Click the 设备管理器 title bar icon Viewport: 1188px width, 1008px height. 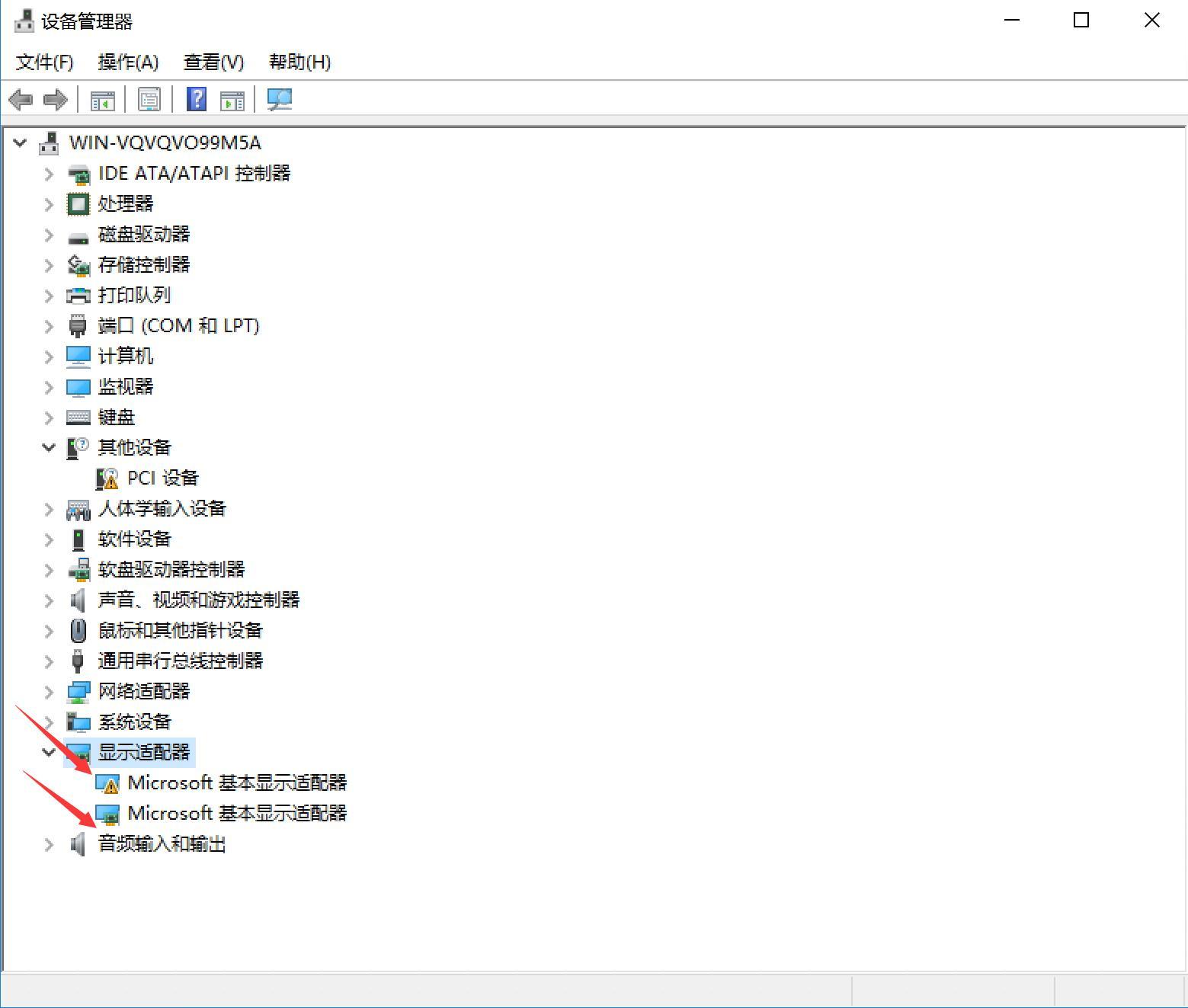coord(24,21)
